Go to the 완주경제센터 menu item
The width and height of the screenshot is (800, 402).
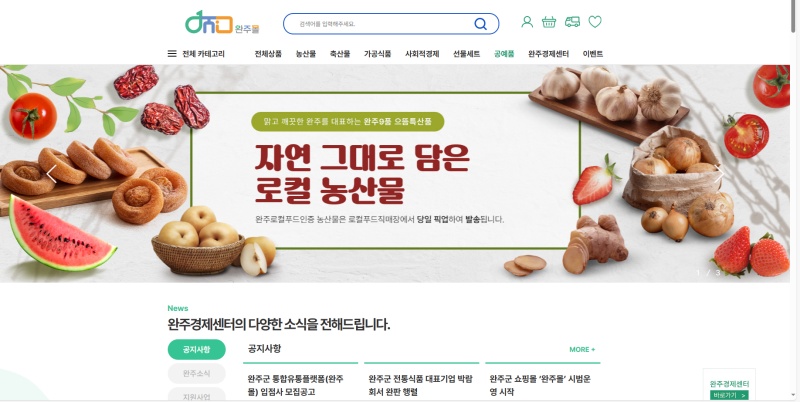click(548, 54)
